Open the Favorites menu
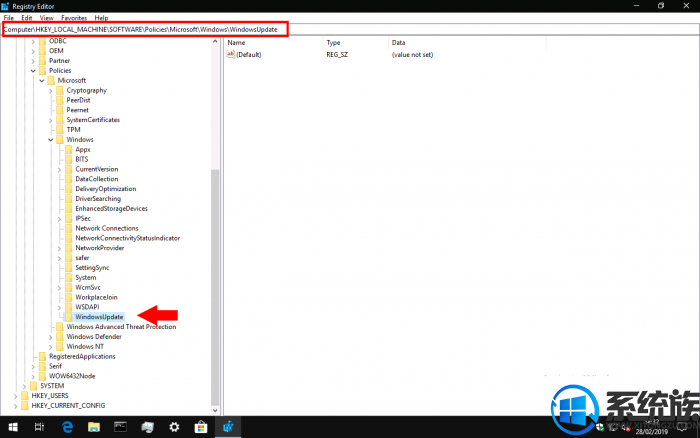The image size is (700, 438). [74, 18]
